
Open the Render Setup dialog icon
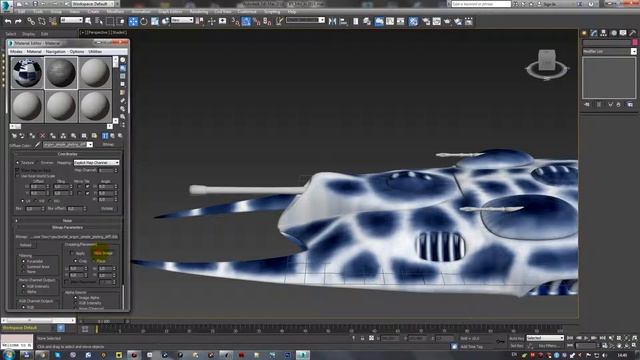pyautogui.click(x=426, y=21)
